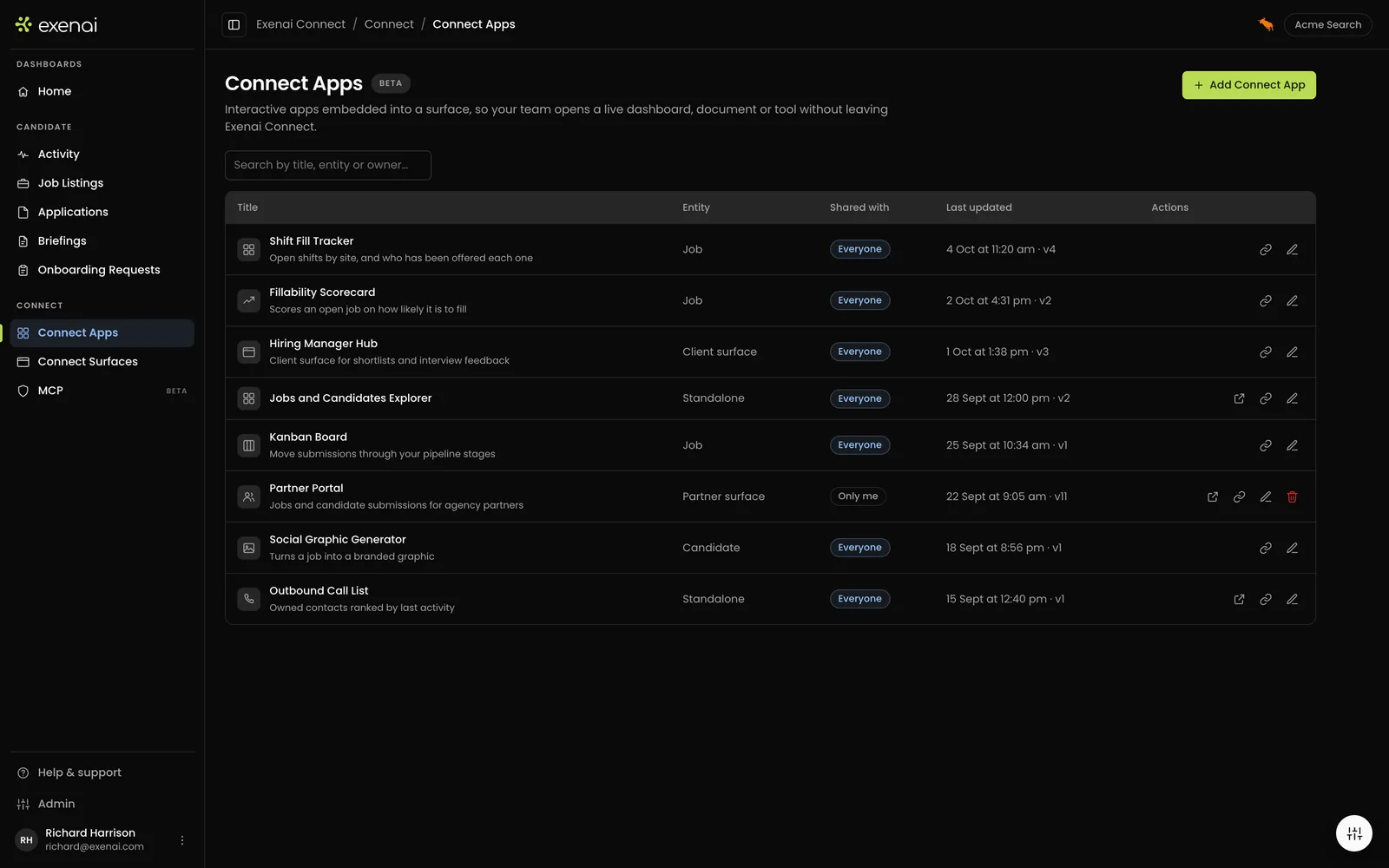Click Connect breadcrumb link
Image resolution: width=1389 pixels, height=868 pixels.
pos(389,24)
